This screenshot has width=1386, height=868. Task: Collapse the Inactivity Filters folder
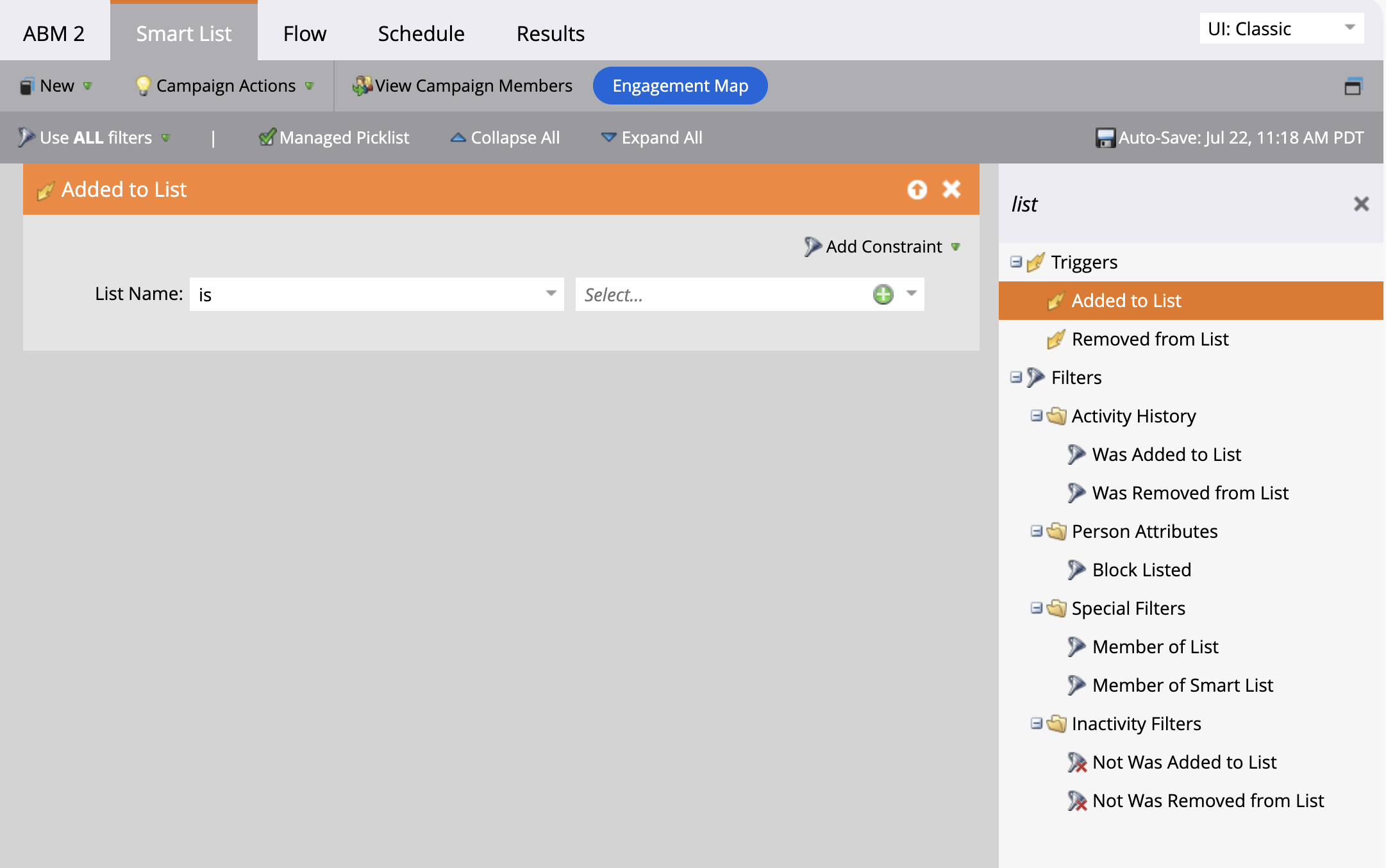pyautogui.click(x=1037, y=723)
